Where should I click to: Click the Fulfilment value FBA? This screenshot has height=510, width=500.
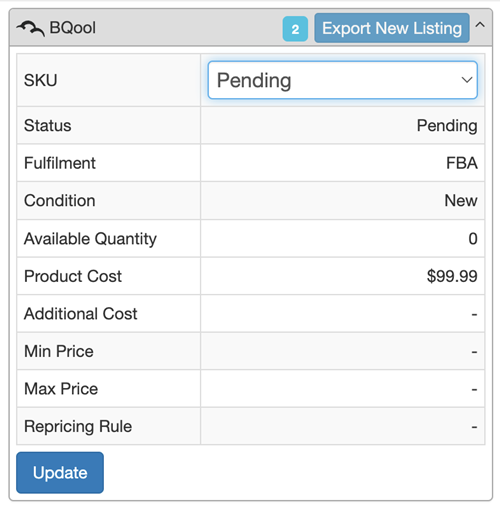[462, 163]
